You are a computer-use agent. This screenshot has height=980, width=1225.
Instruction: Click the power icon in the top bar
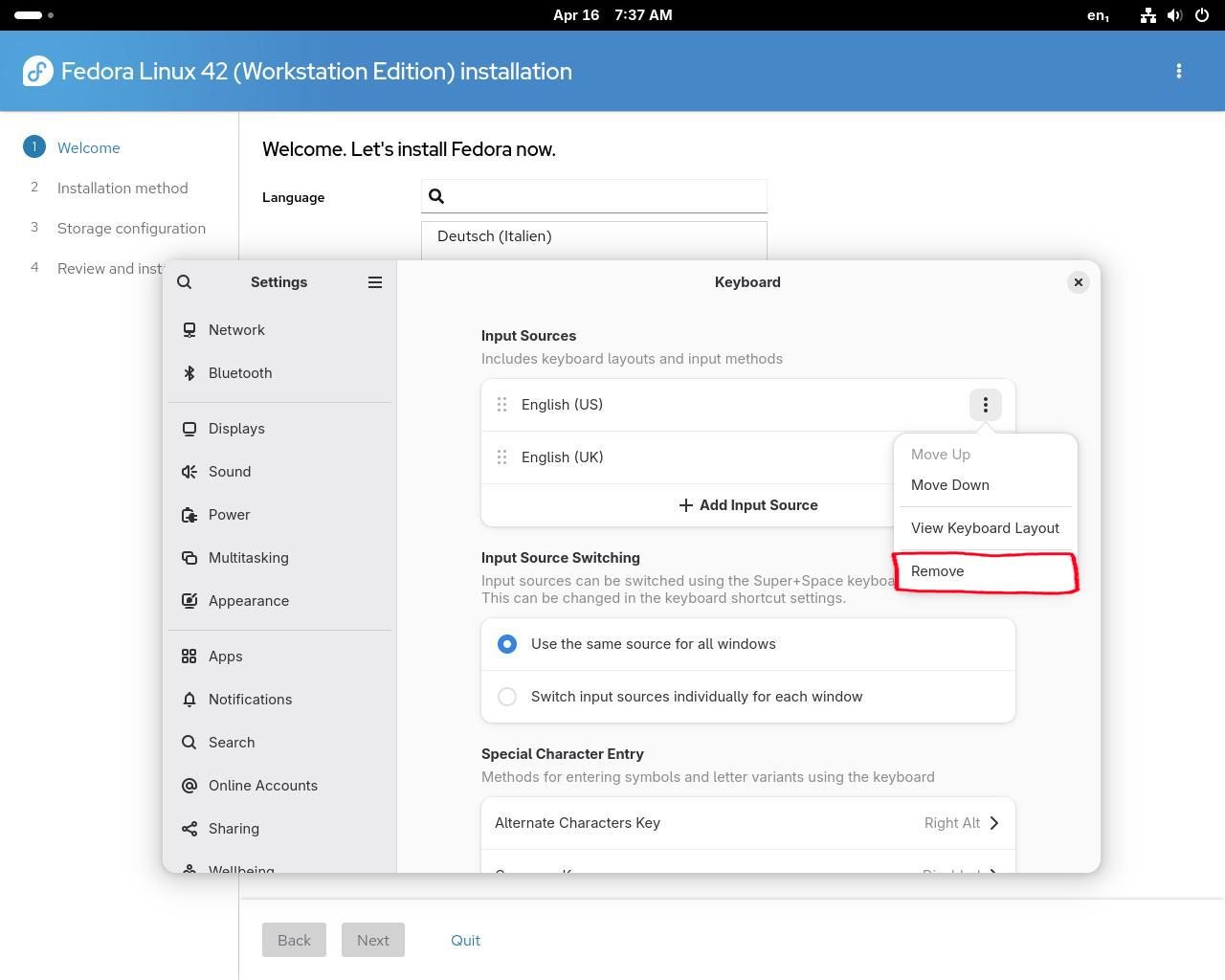(1202, 15)
